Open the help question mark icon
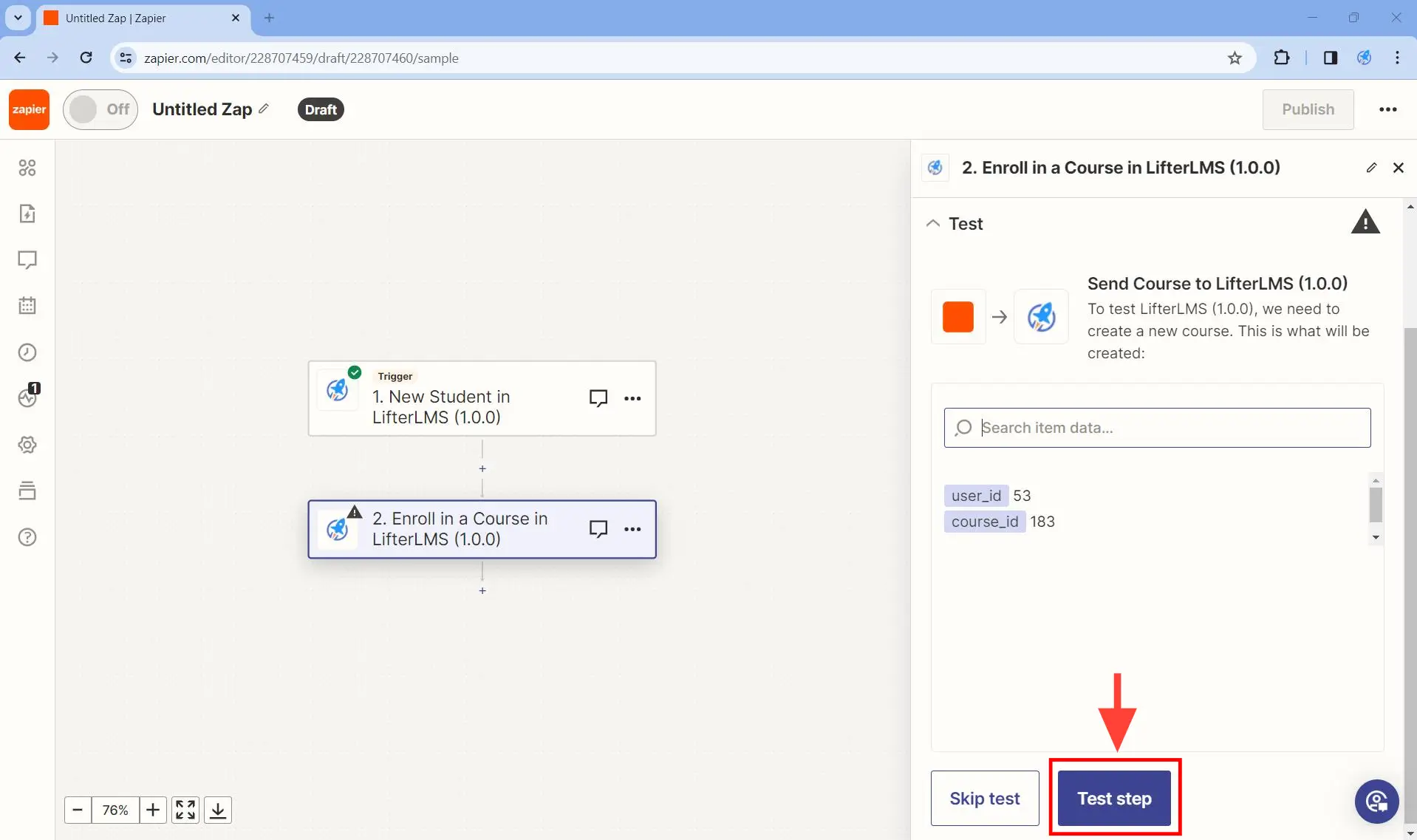This screenshot has height=840, width=1417. (27, 537)
